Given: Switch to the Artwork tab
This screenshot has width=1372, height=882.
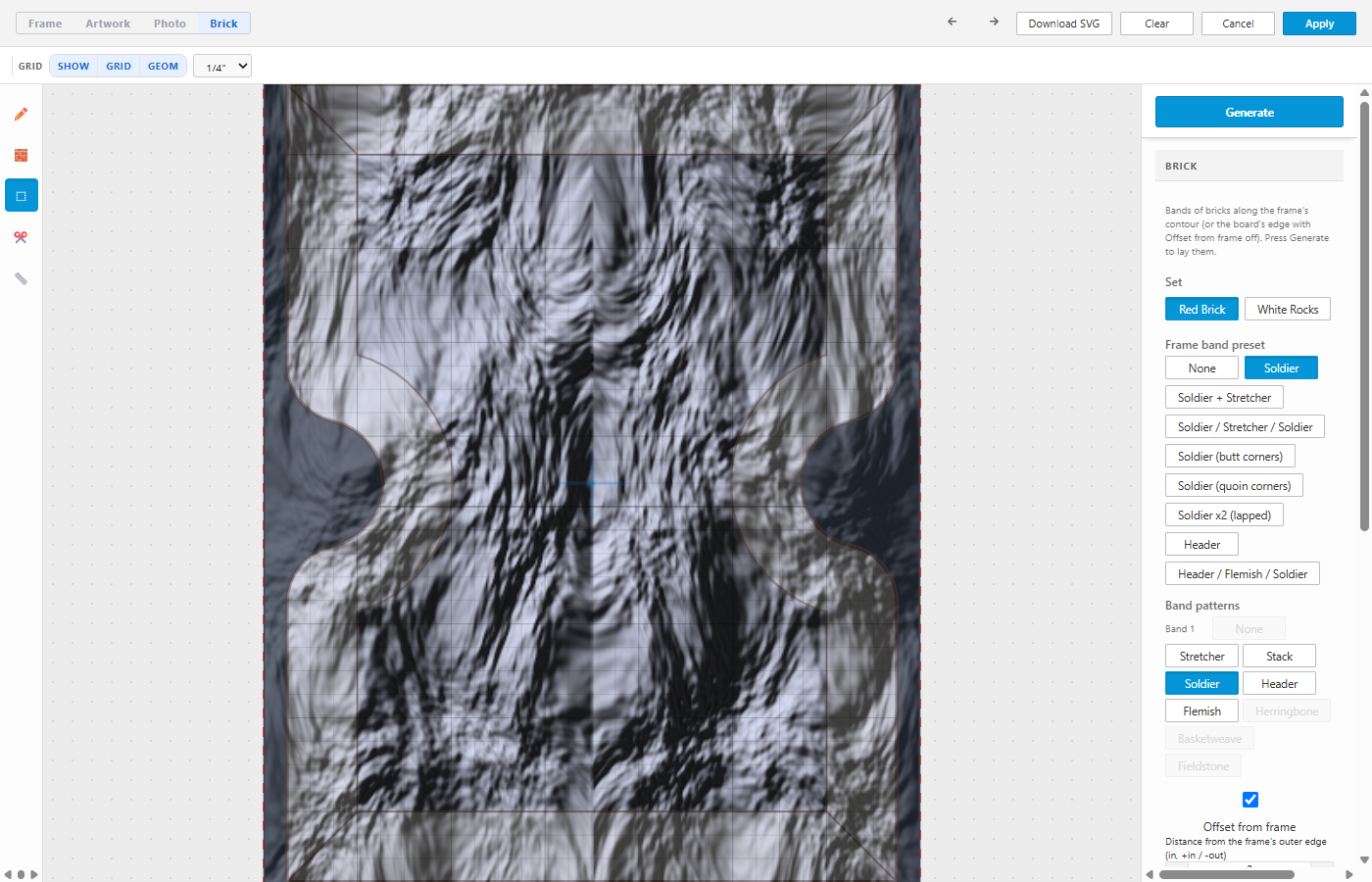Looking at the screenshot, I should (x=108, y=24).
